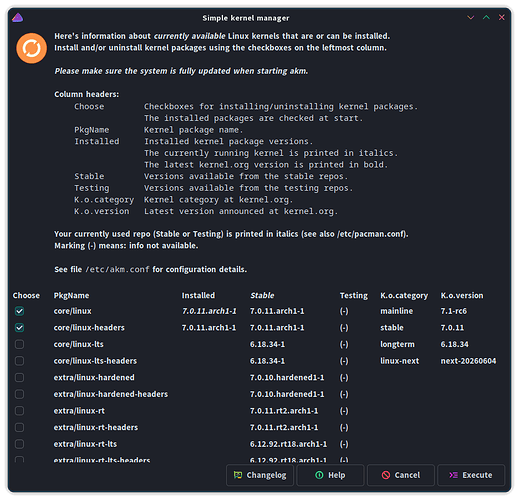This screenshot has height=500, width=518.
Task: Close the Simple kernel manager window
Action: point(501,17)
